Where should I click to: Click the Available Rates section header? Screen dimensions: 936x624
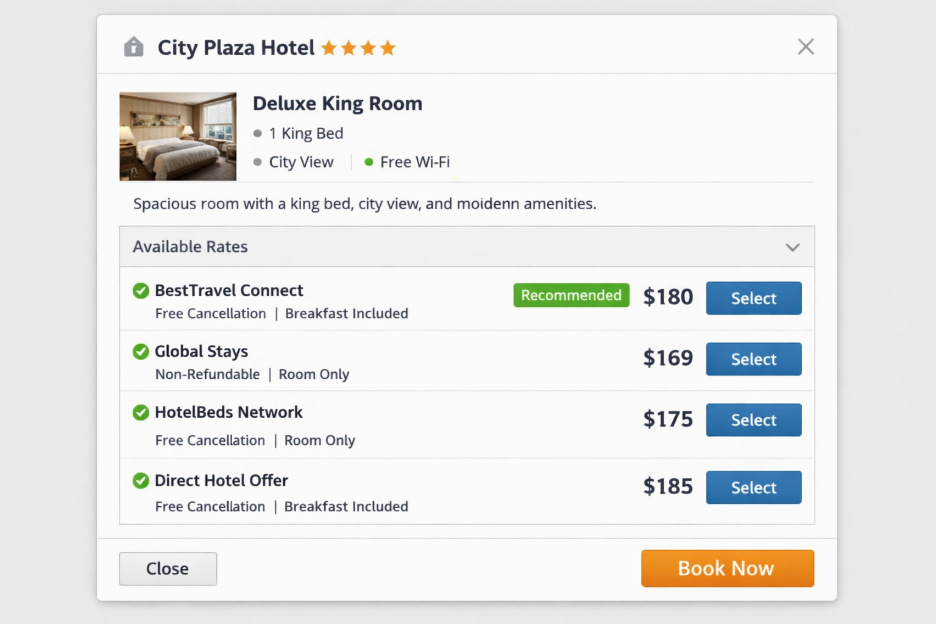[190, 247]
